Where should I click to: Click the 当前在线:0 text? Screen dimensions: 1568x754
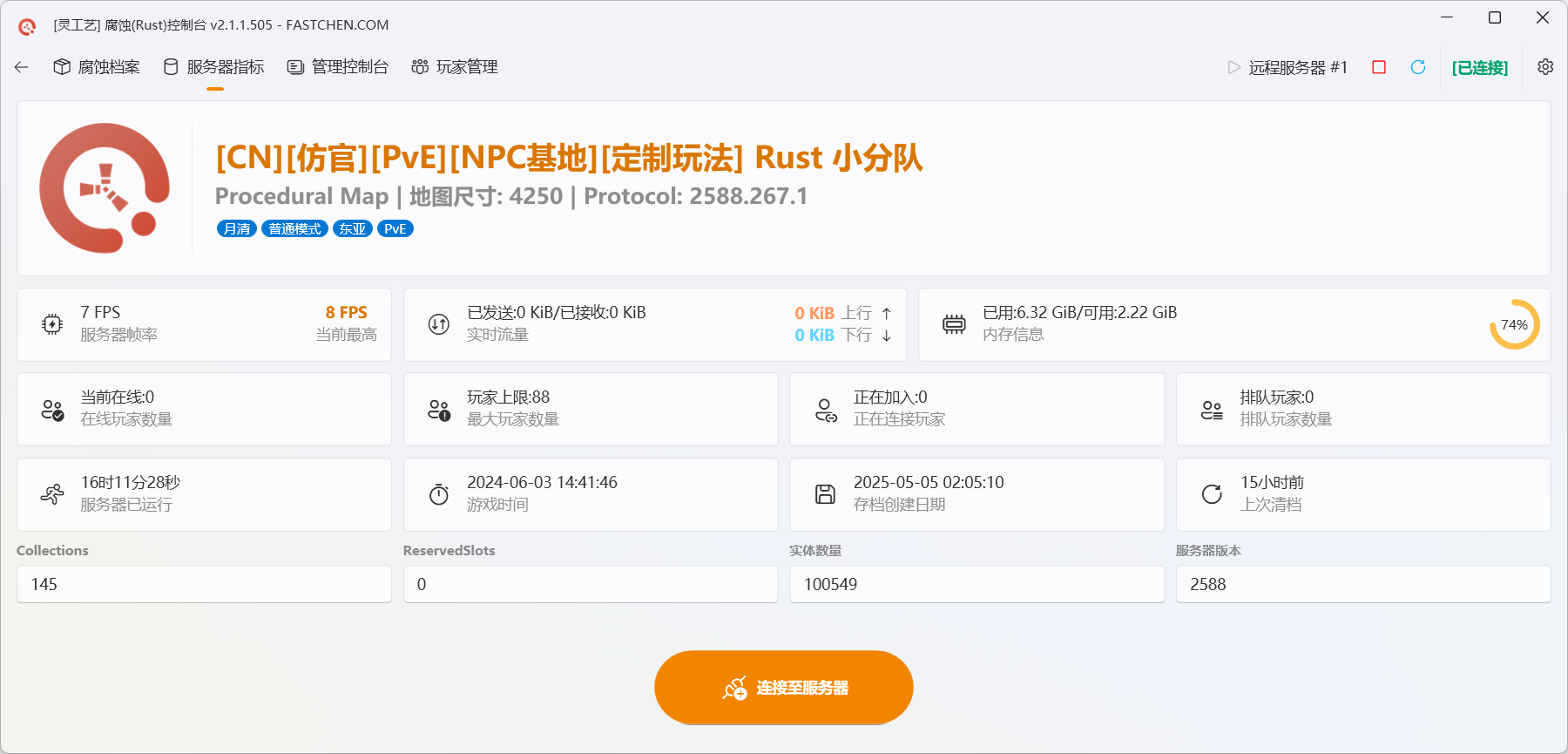coord(117,397)
